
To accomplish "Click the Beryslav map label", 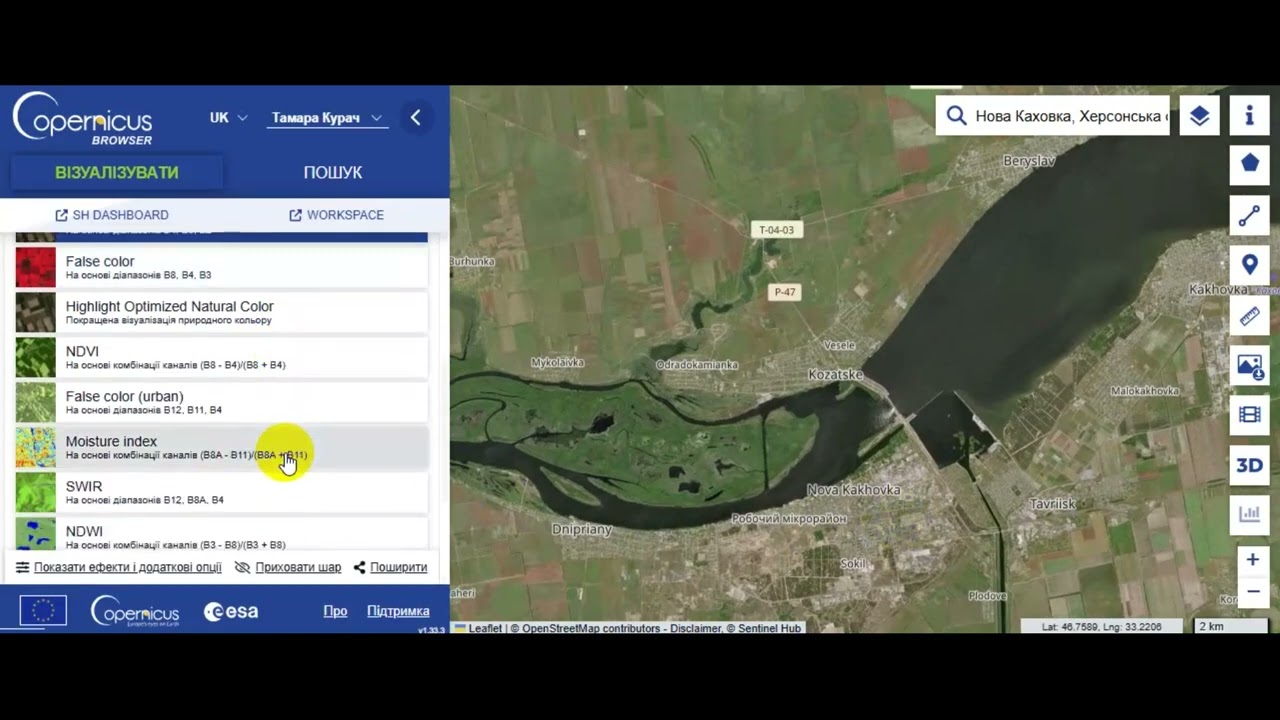I will pos(1029,161).
